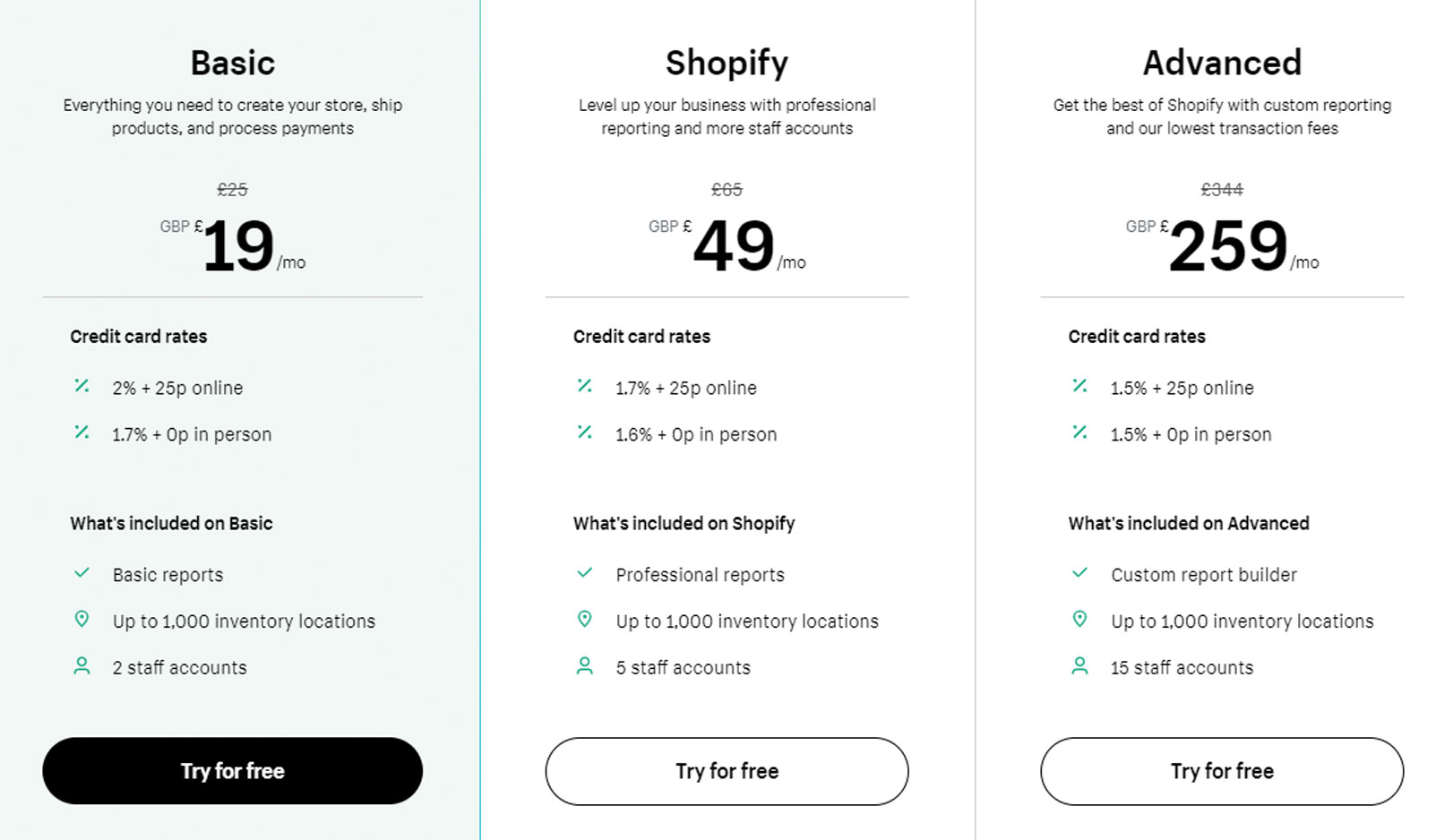Screen dimensions: 1453x840
Task: Click Try for free on the Shopify plan
Action: [726, 770]
